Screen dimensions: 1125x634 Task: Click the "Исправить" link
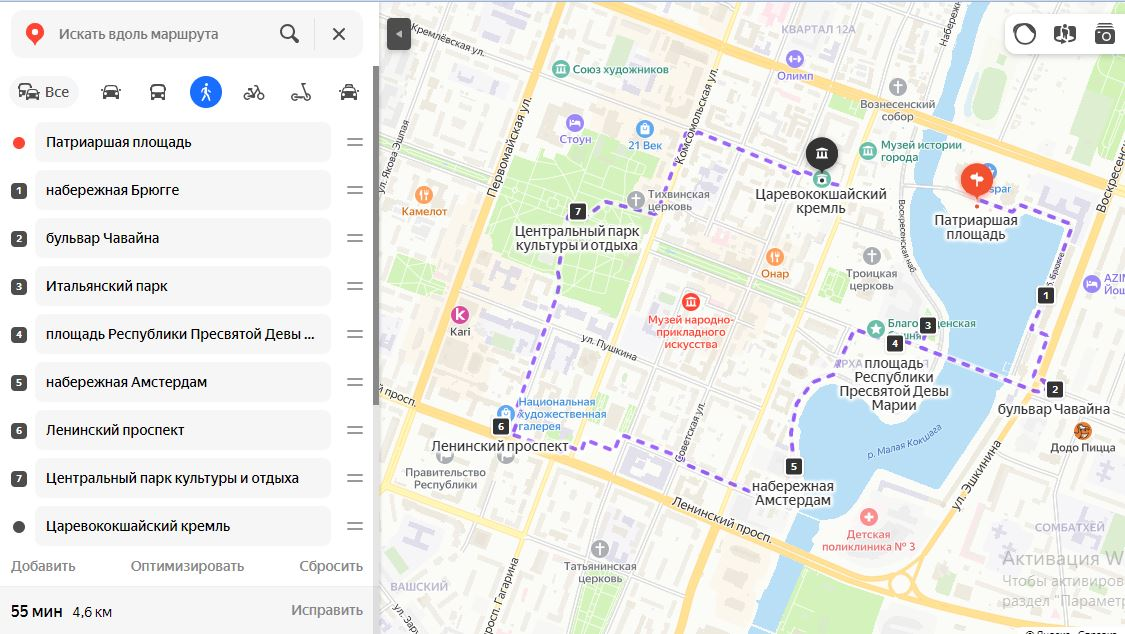326,610
